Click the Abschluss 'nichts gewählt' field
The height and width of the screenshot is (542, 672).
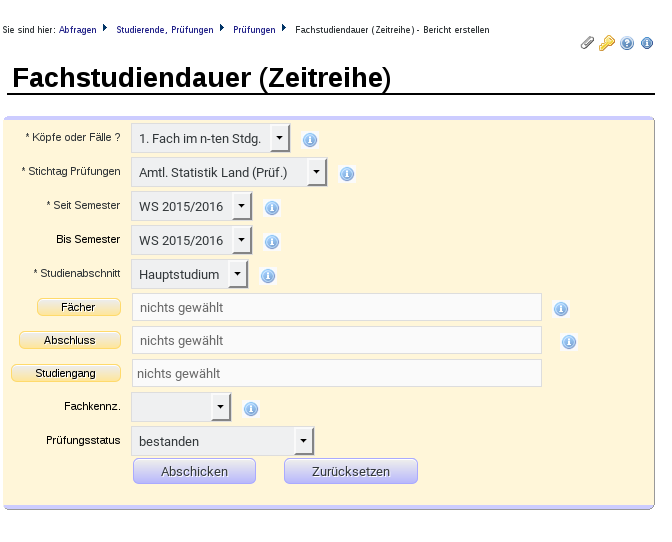click(x=337, y=340)
